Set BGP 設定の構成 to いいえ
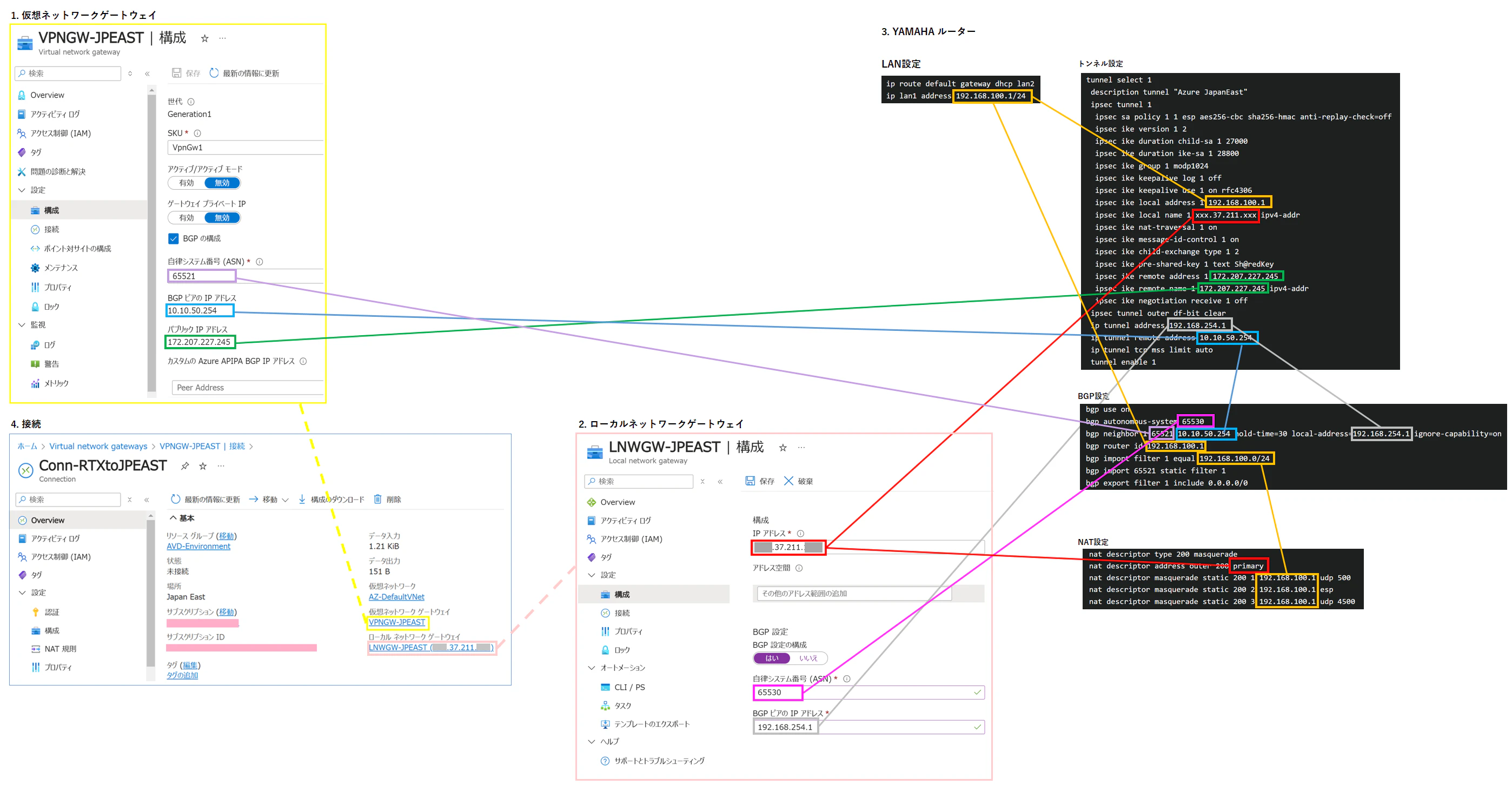This screenshot has width=1512, height=785. [x=808, y=658]
